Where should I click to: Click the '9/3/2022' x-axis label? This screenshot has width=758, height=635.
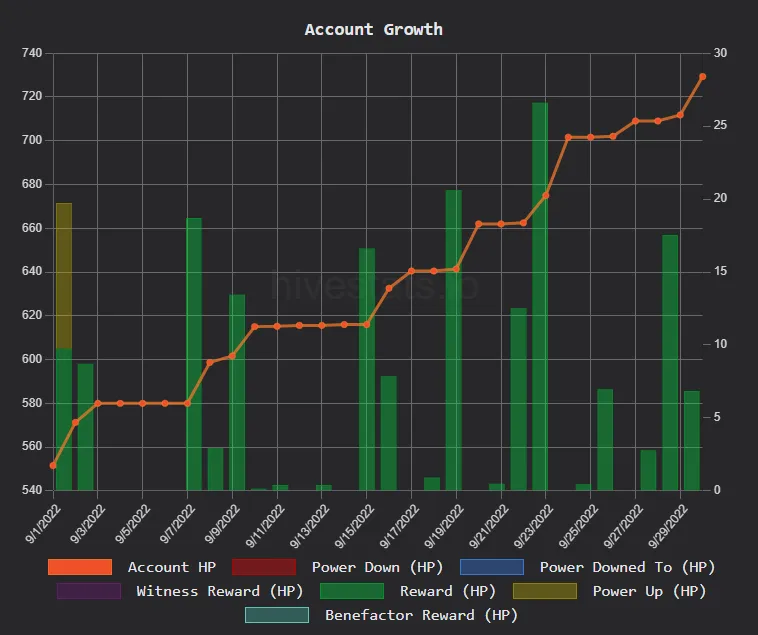(87, 523)
